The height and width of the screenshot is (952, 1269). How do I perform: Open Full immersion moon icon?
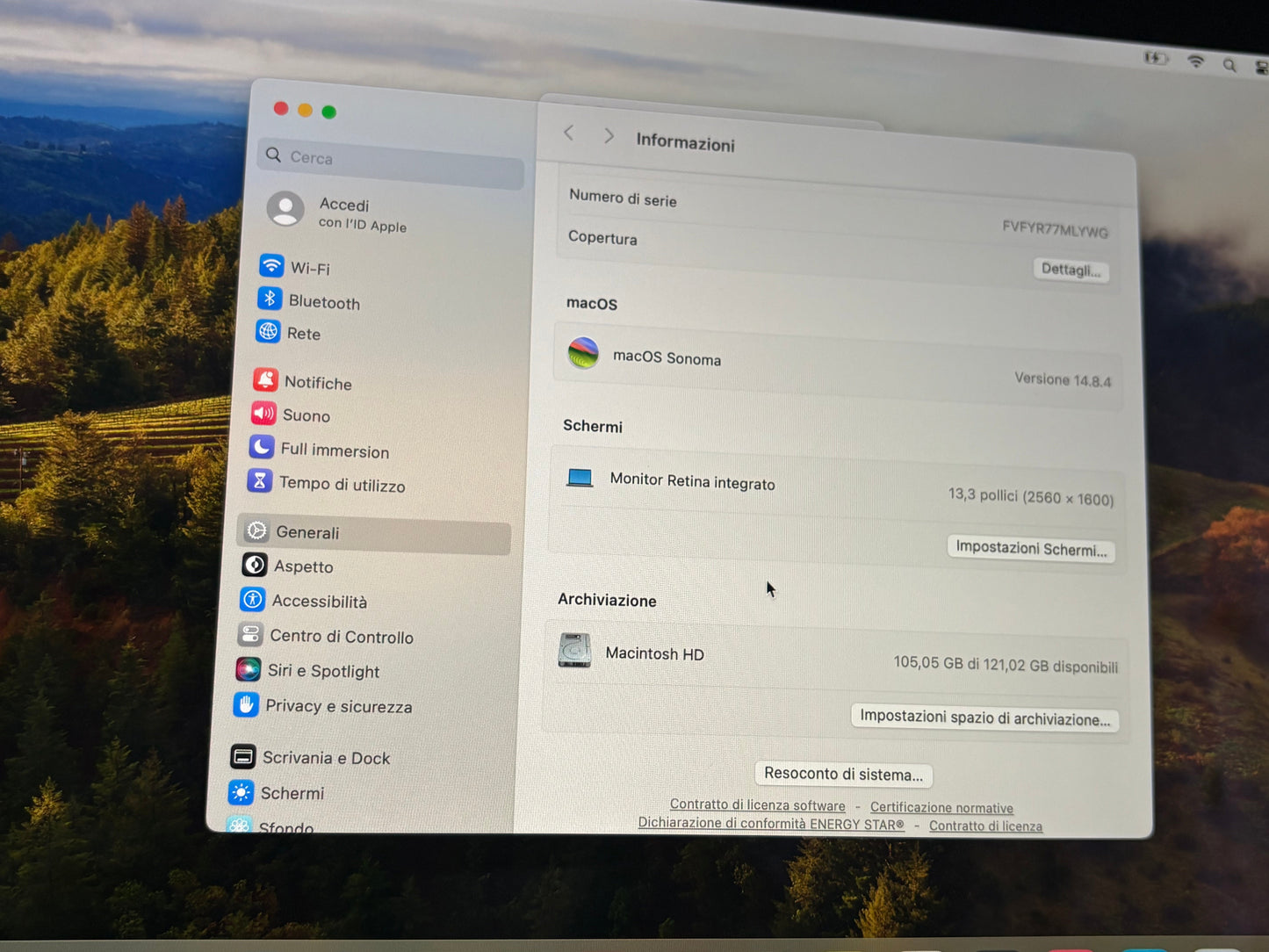tap(262, 447)
